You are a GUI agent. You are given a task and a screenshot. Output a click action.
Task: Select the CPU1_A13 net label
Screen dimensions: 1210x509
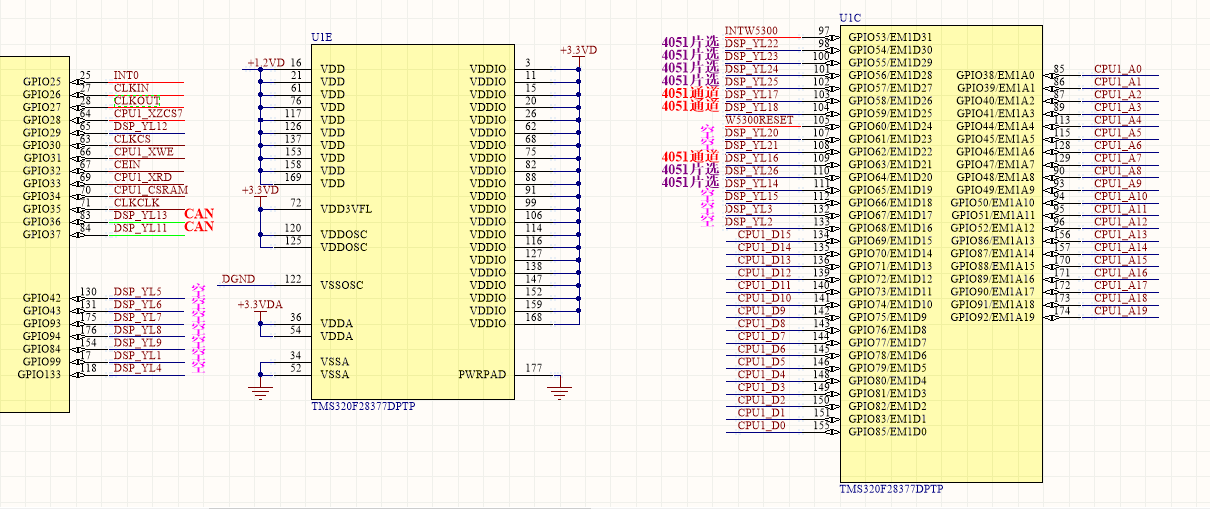coord(1121,235)
